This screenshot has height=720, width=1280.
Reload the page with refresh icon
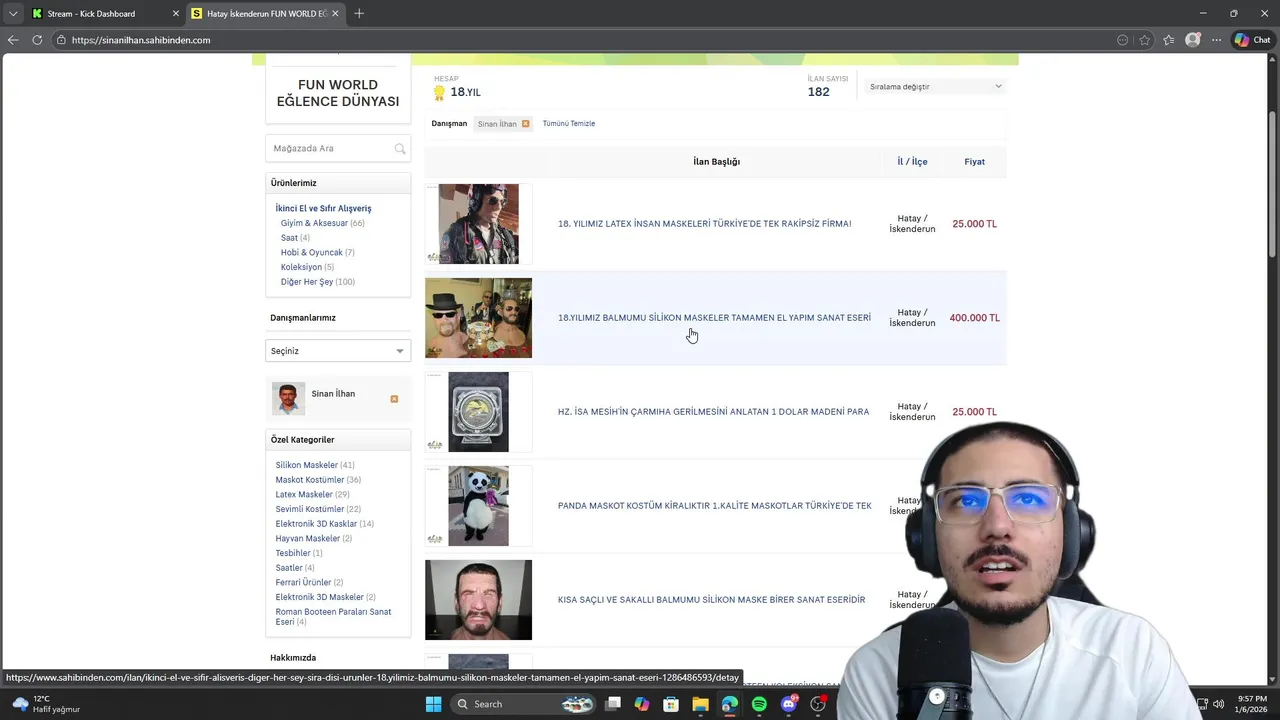37,40
